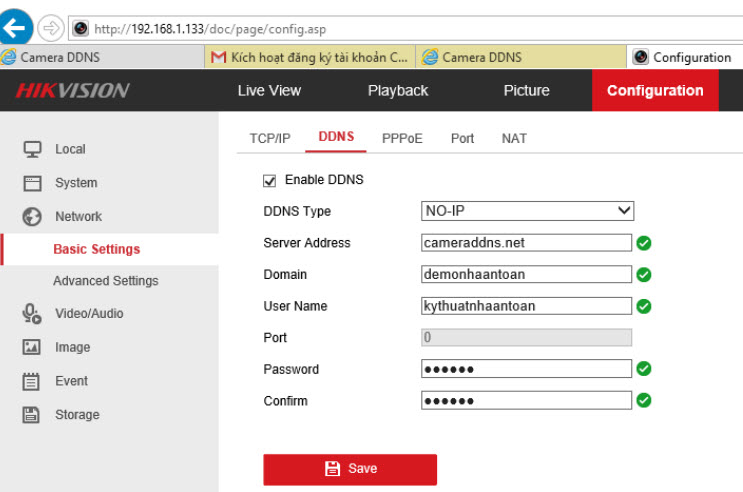Open Advanced Settings under Network
The width and height of the screenshot is (743, 492).
tap(105, 281)
